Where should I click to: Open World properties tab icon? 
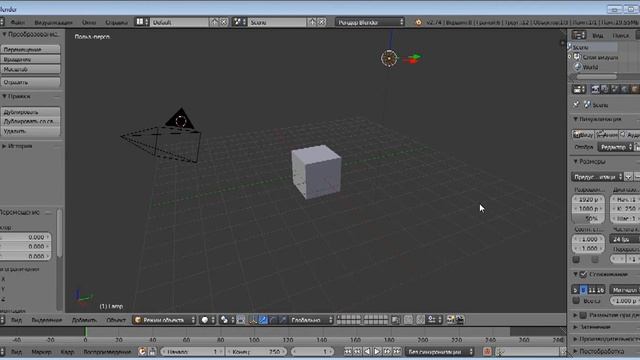625,89
